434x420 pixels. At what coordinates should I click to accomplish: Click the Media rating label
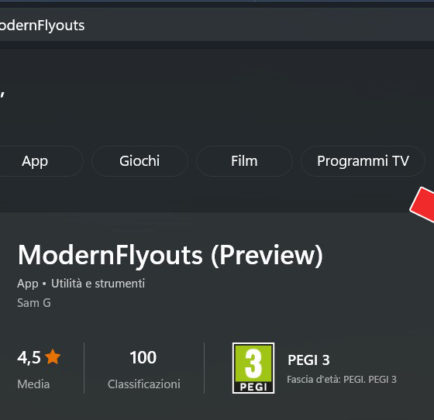click(33, 384)
